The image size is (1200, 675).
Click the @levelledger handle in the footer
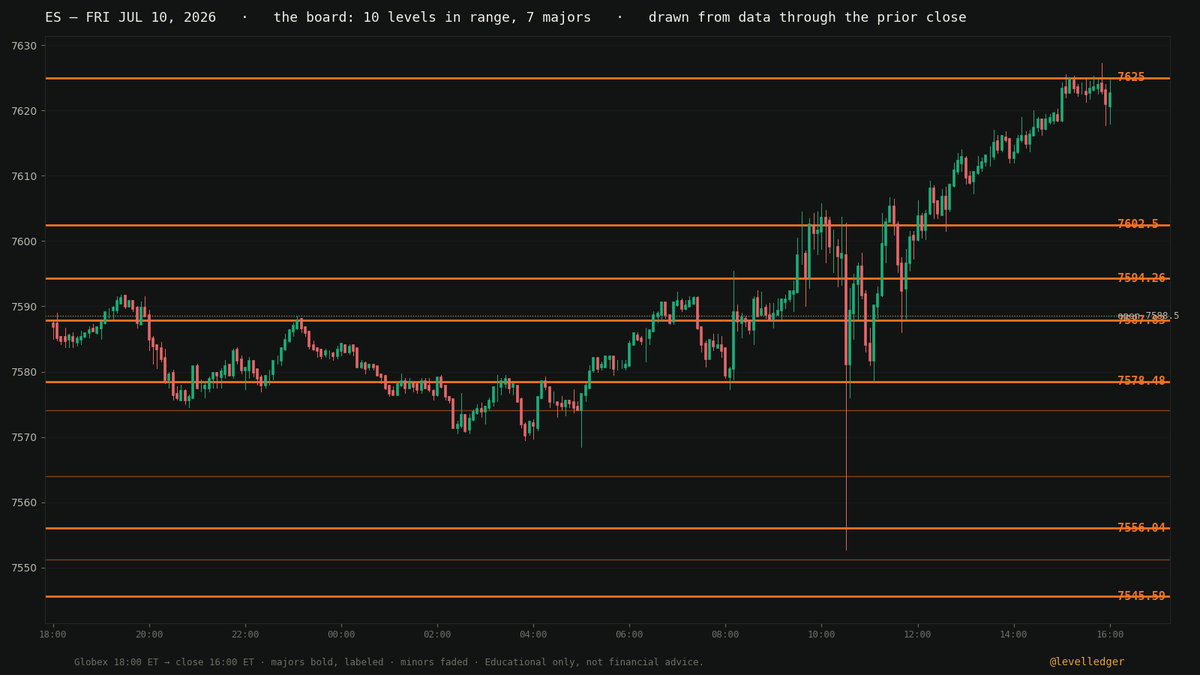[1087, 662]
